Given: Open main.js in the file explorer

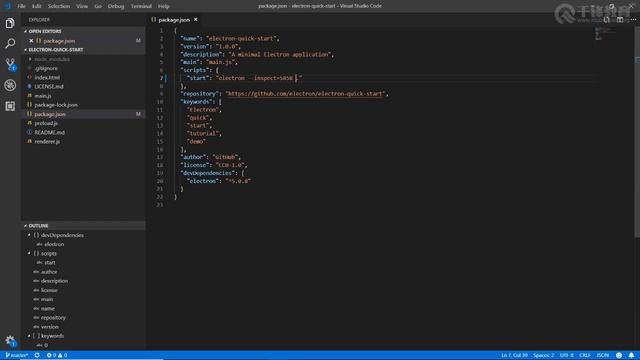Looking at the screenshot, I should coord(43,96).
